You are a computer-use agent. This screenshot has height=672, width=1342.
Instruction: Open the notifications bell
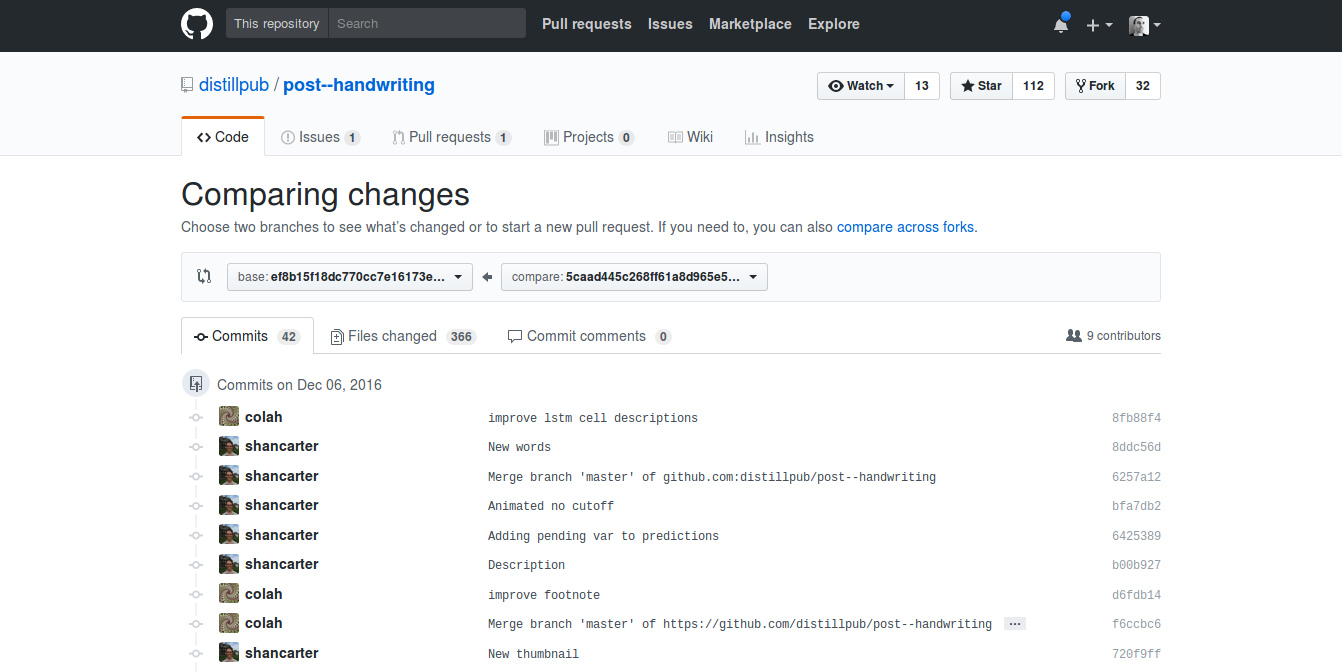(1061, 25)
